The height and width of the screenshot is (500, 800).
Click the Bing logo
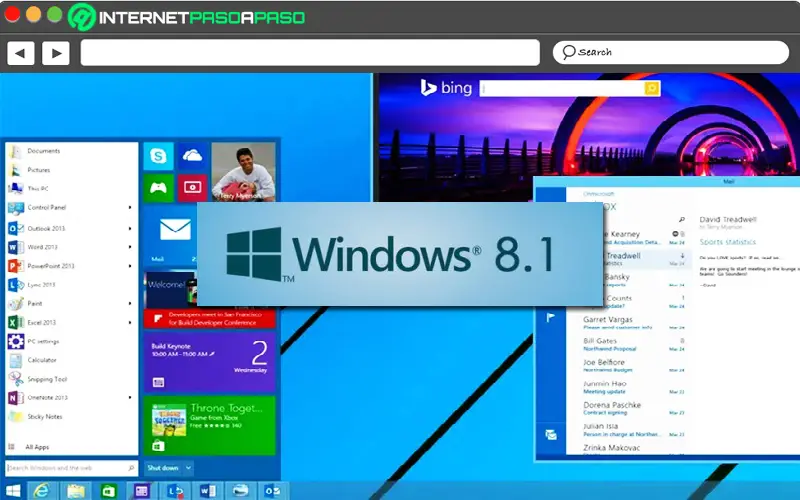pyautogui.click(x=446, y=88)
